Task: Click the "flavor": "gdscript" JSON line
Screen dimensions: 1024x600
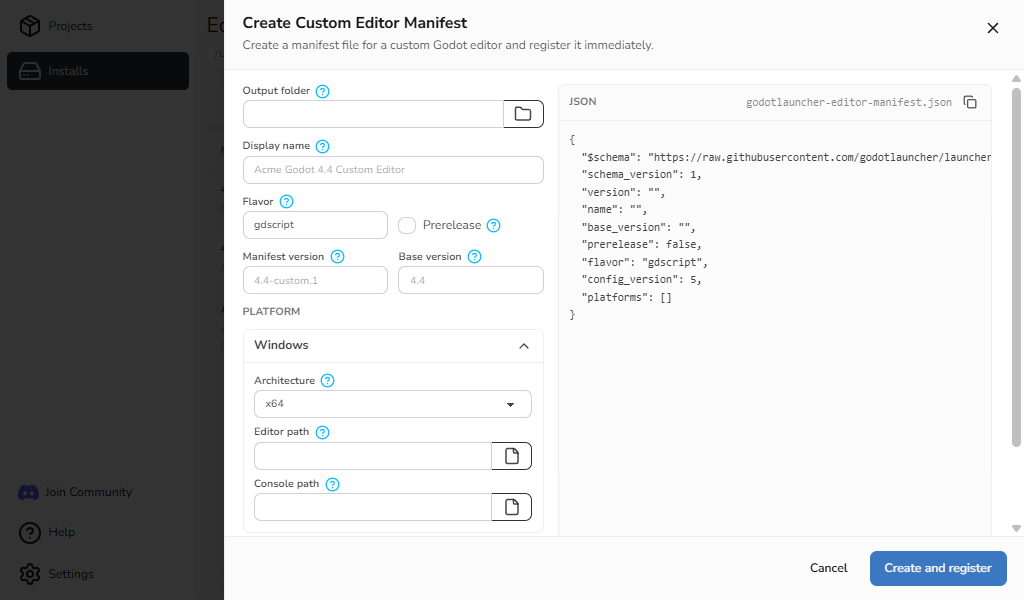Action: coord(645,262)
